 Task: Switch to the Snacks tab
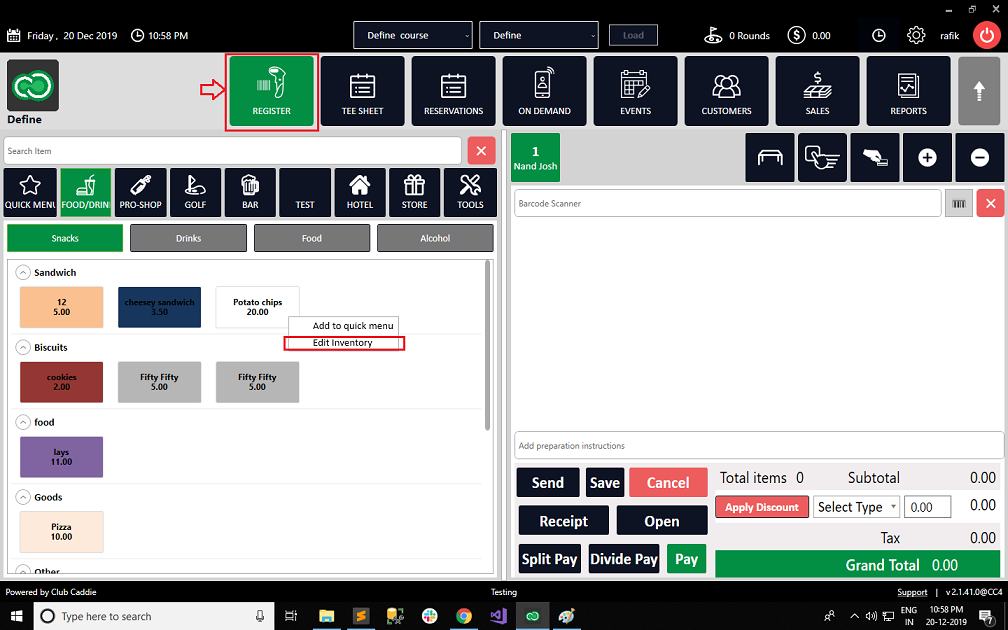click(65, 238)
